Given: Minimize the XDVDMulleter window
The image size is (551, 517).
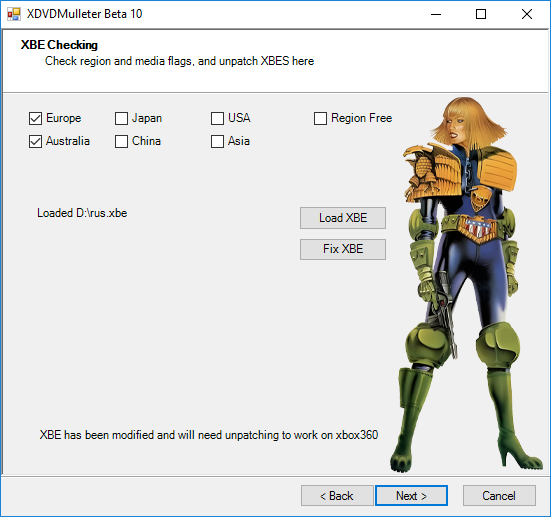Looking at the screenshot, I should coord(436,14).
